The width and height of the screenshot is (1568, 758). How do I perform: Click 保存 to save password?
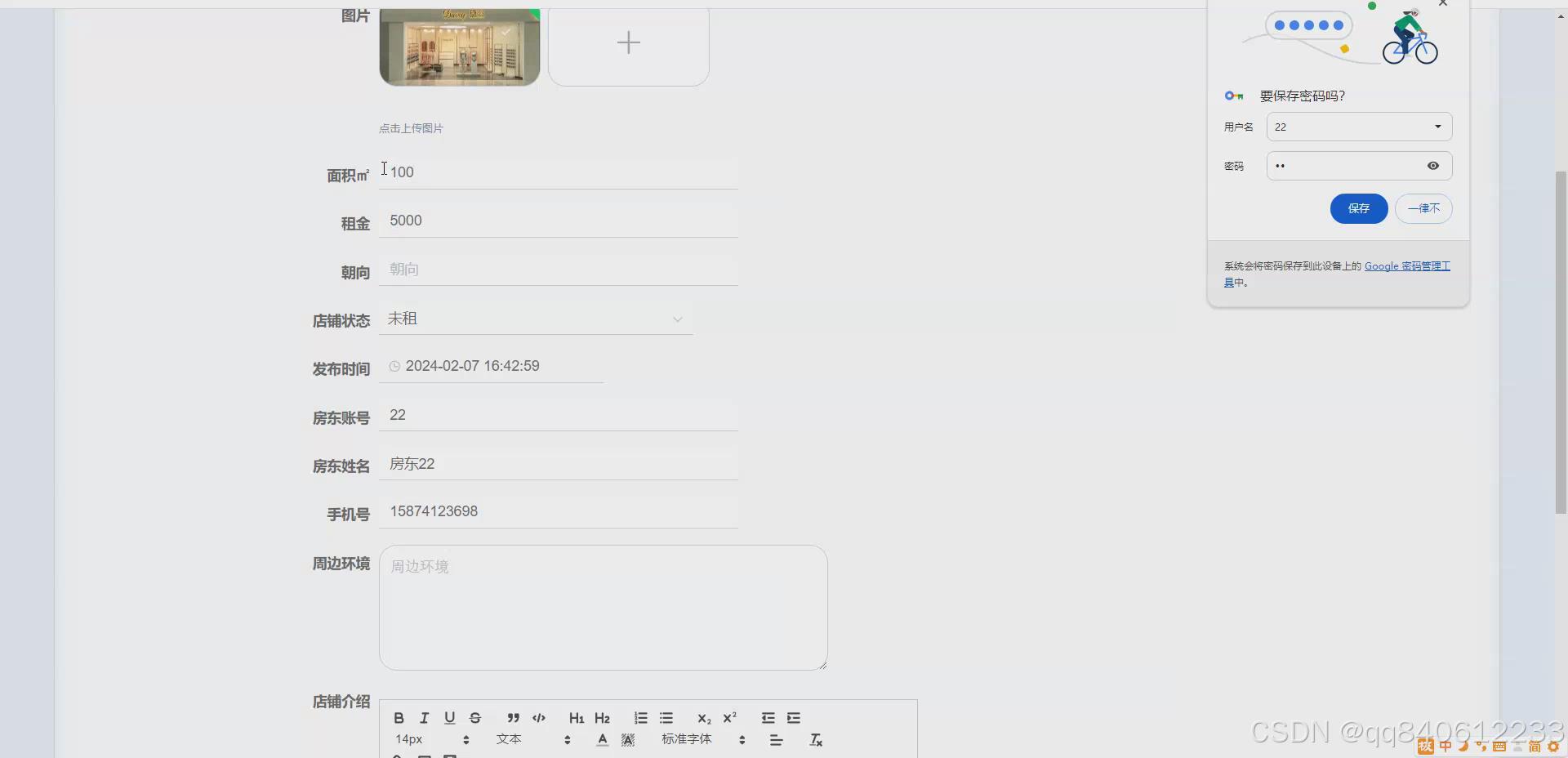point(1359,208)
